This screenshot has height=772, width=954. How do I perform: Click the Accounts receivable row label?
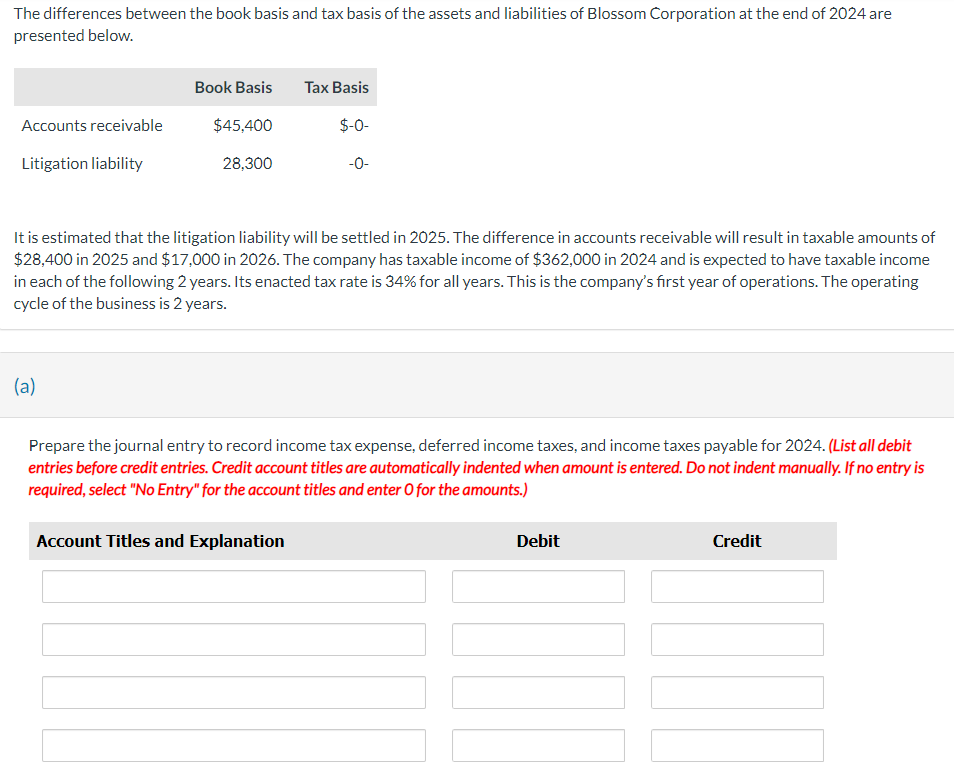[92, 125]
